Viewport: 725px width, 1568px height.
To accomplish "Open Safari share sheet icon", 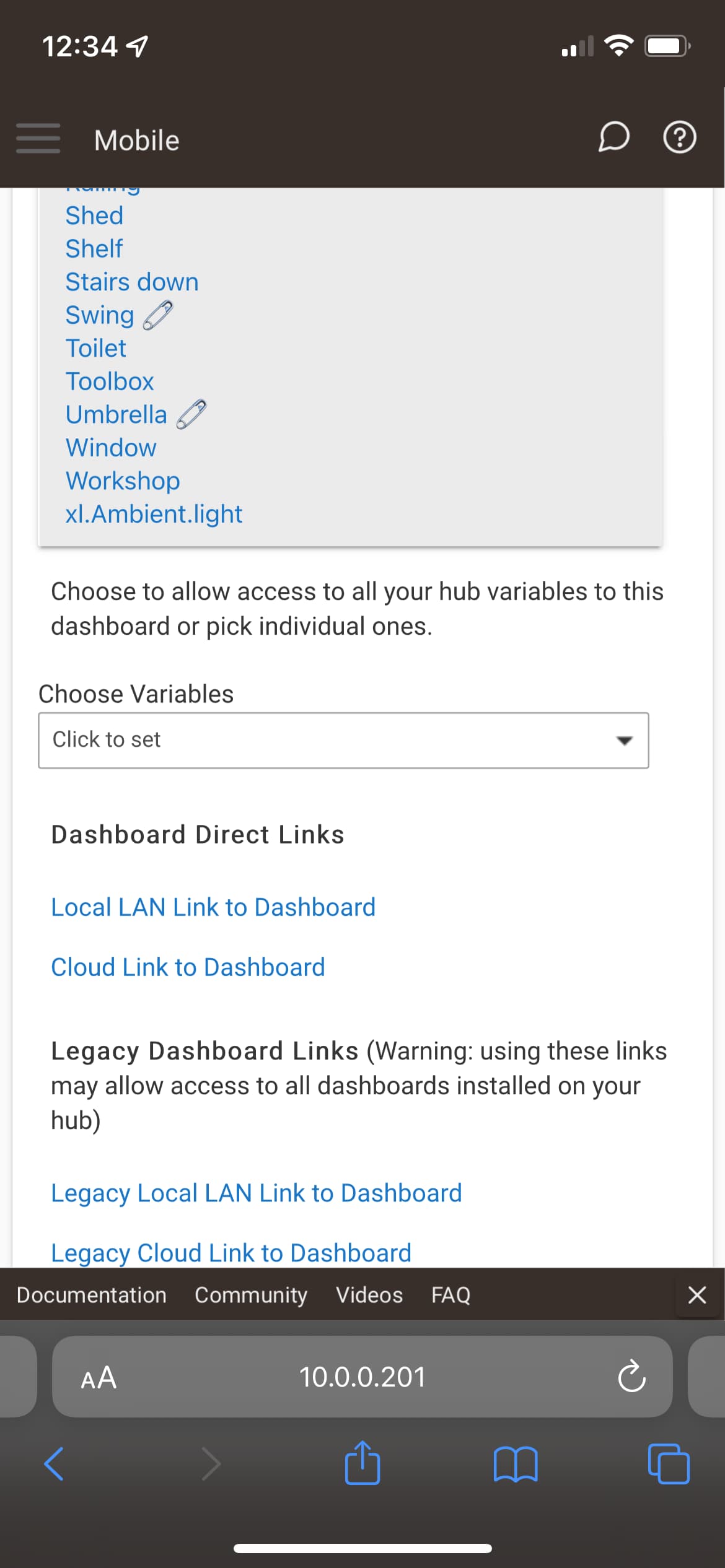I will 362,1463.
